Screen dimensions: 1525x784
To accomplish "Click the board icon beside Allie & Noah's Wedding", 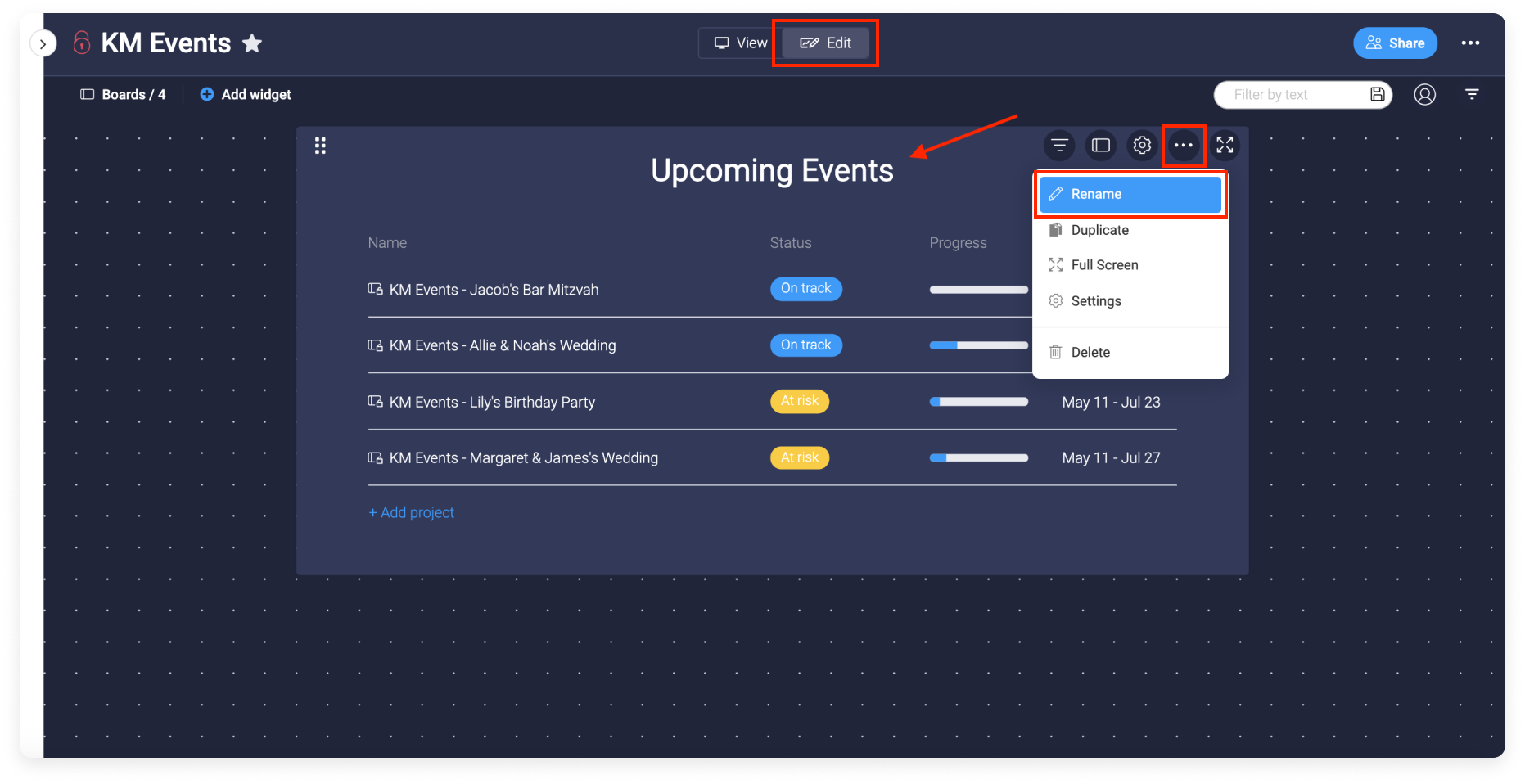I will [x=375, y=345].
